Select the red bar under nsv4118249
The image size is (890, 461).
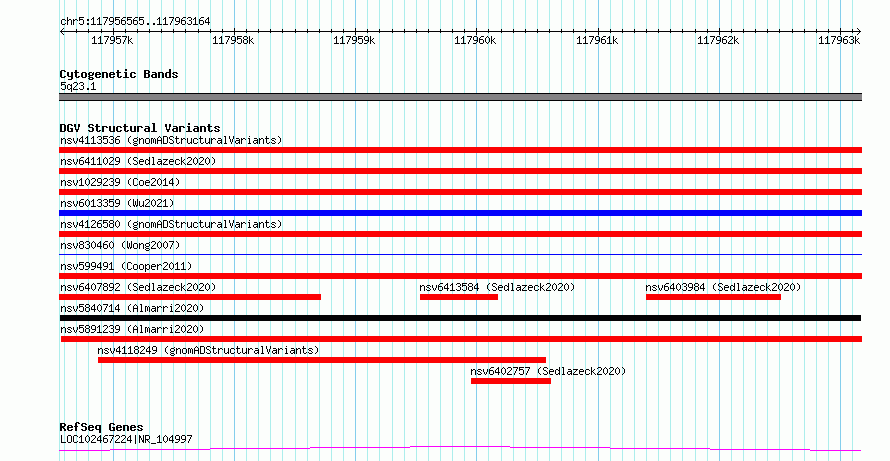point(322,360)
